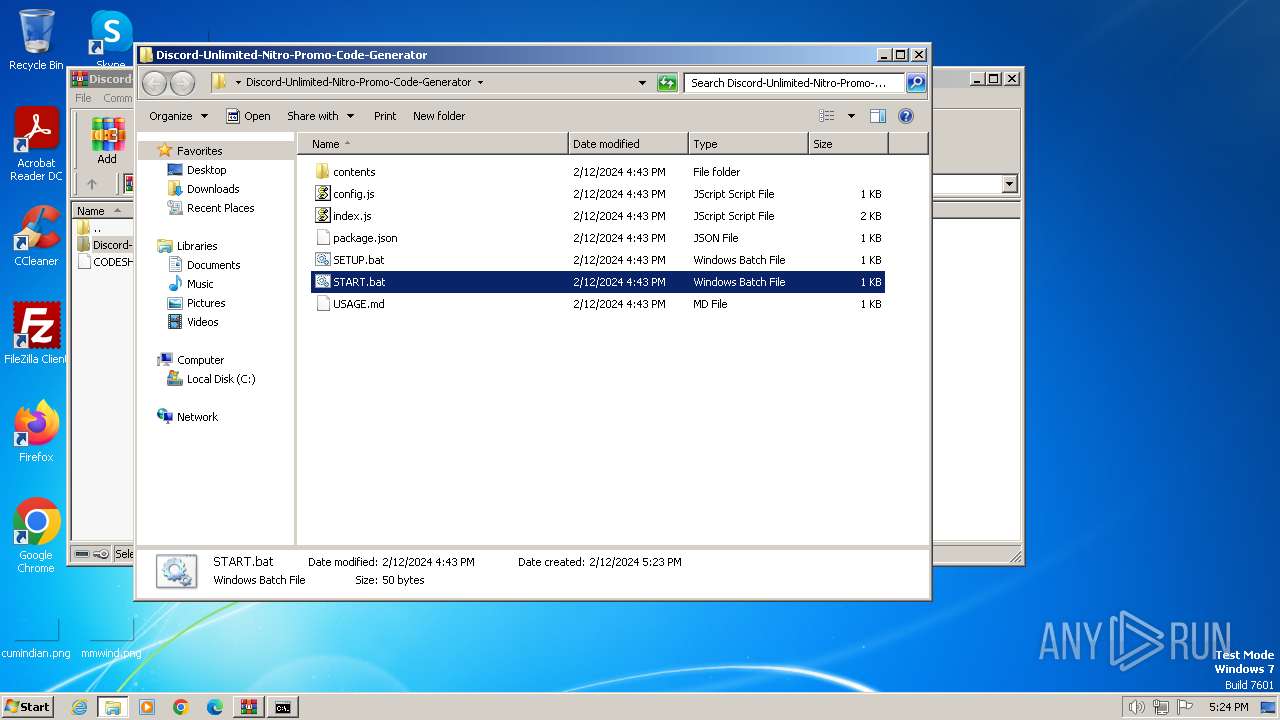Open the volume speaker tray icon
This screenshot has width=1280, height=720.
coord(1136,707)
